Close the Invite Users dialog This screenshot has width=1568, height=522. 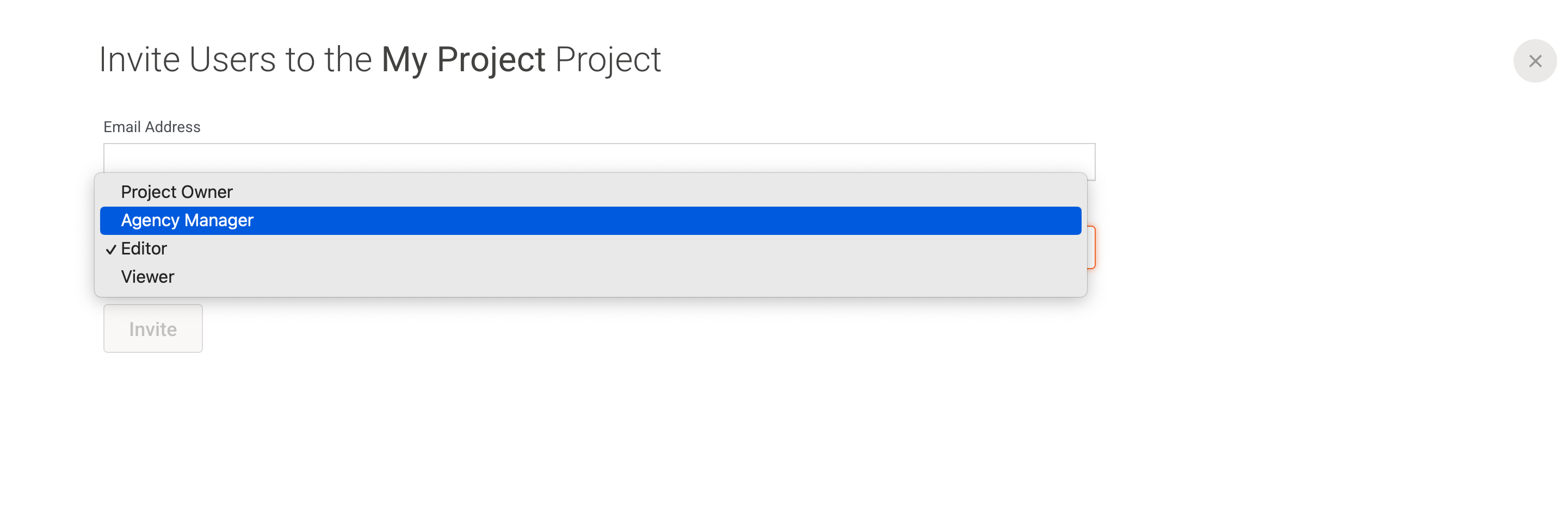click(x=1534, y=61)
